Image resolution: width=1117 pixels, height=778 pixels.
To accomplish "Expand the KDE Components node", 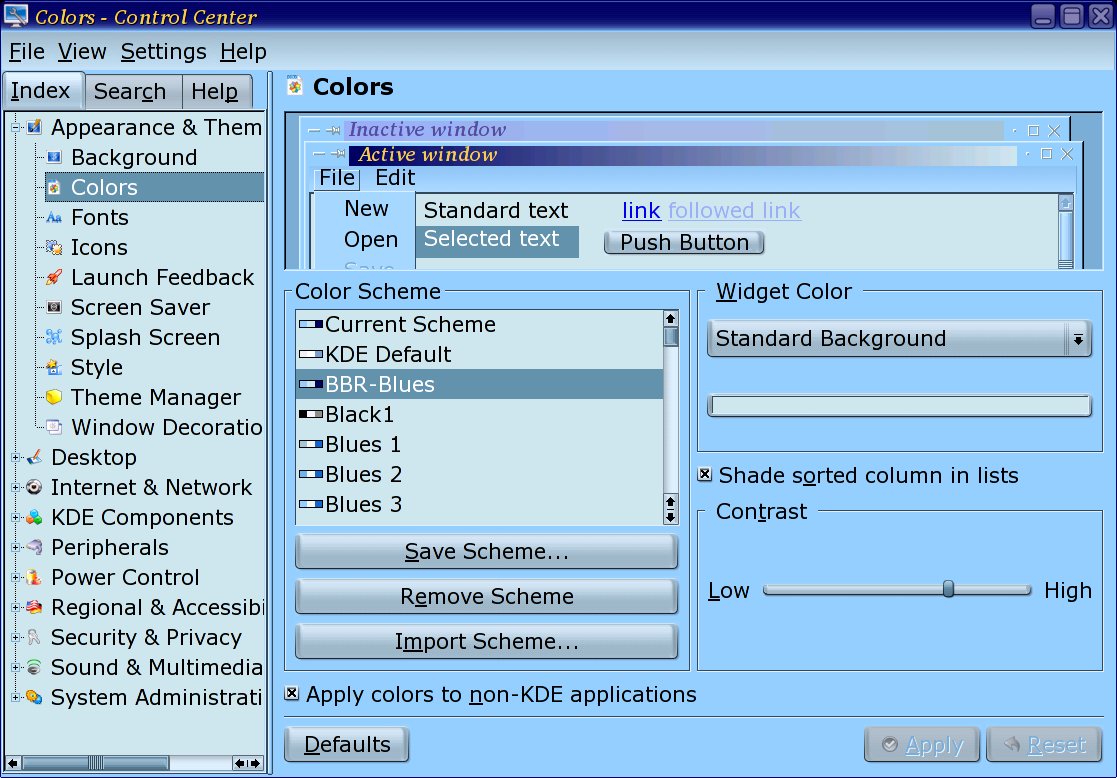I will [x=15, y=517].
